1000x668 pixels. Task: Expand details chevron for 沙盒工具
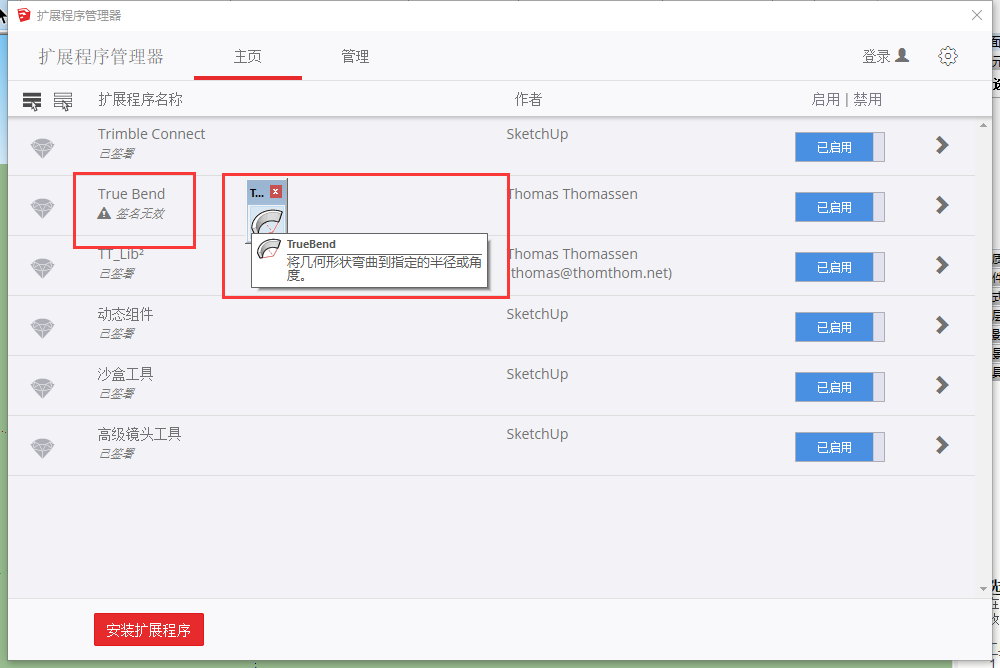tap(942, 385)
